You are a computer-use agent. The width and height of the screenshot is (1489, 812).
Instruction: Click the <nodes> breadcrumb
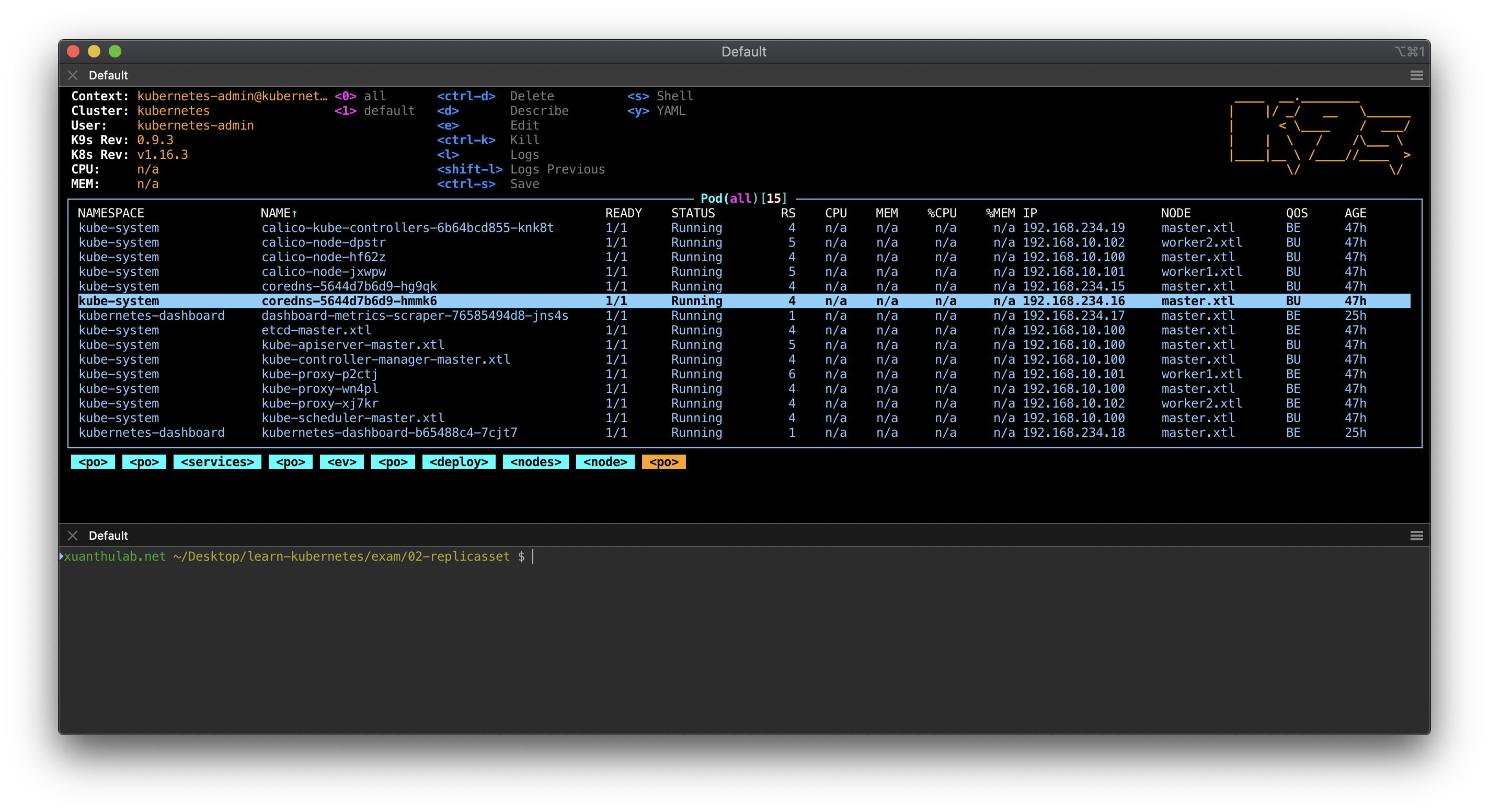tap(535, 462)
